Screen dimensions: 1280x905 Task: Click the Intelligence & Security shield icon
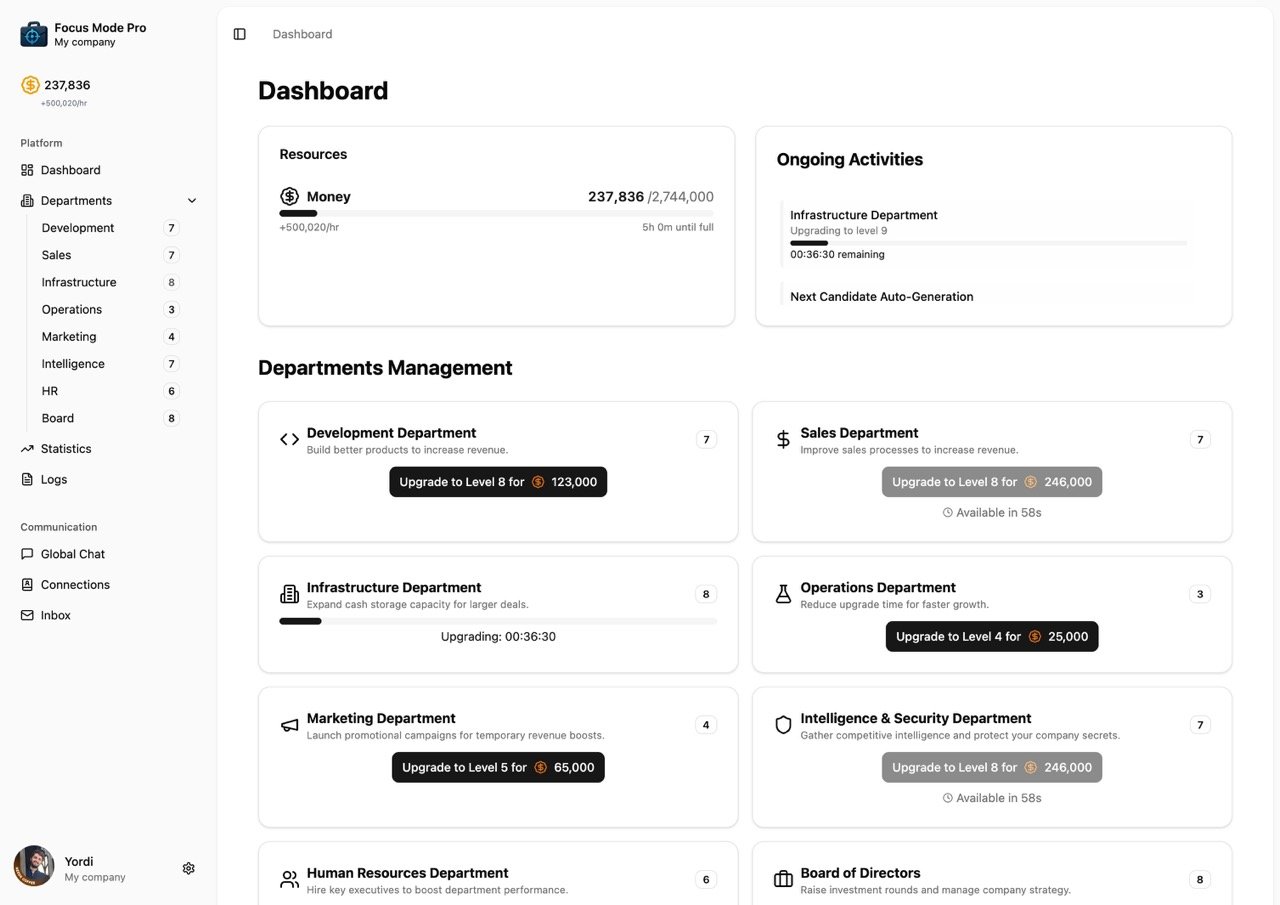tap(783, 725)
